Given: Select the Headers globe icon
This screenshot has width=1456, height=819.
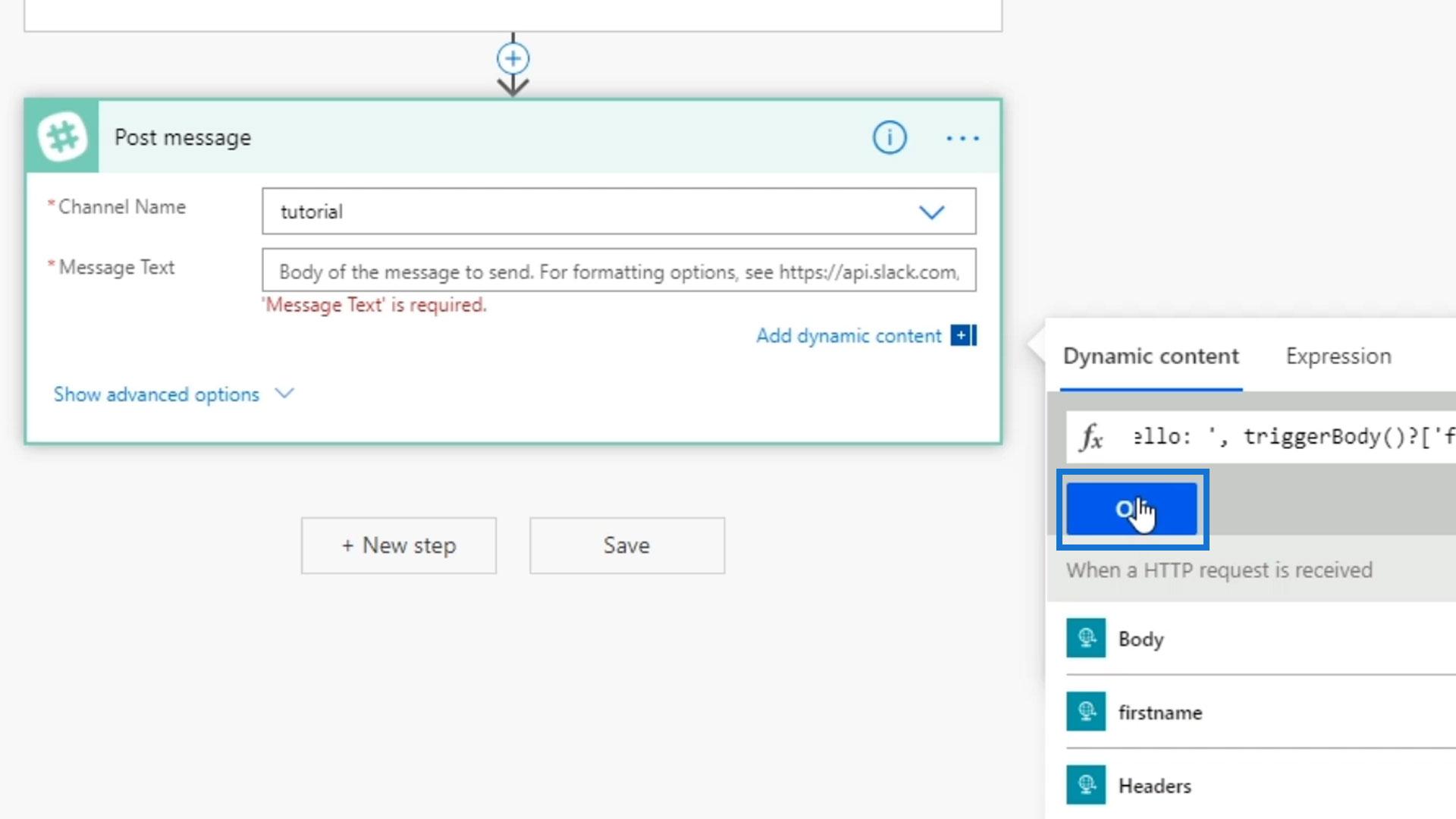Looking at the screenshot, I should [1085, 785].
